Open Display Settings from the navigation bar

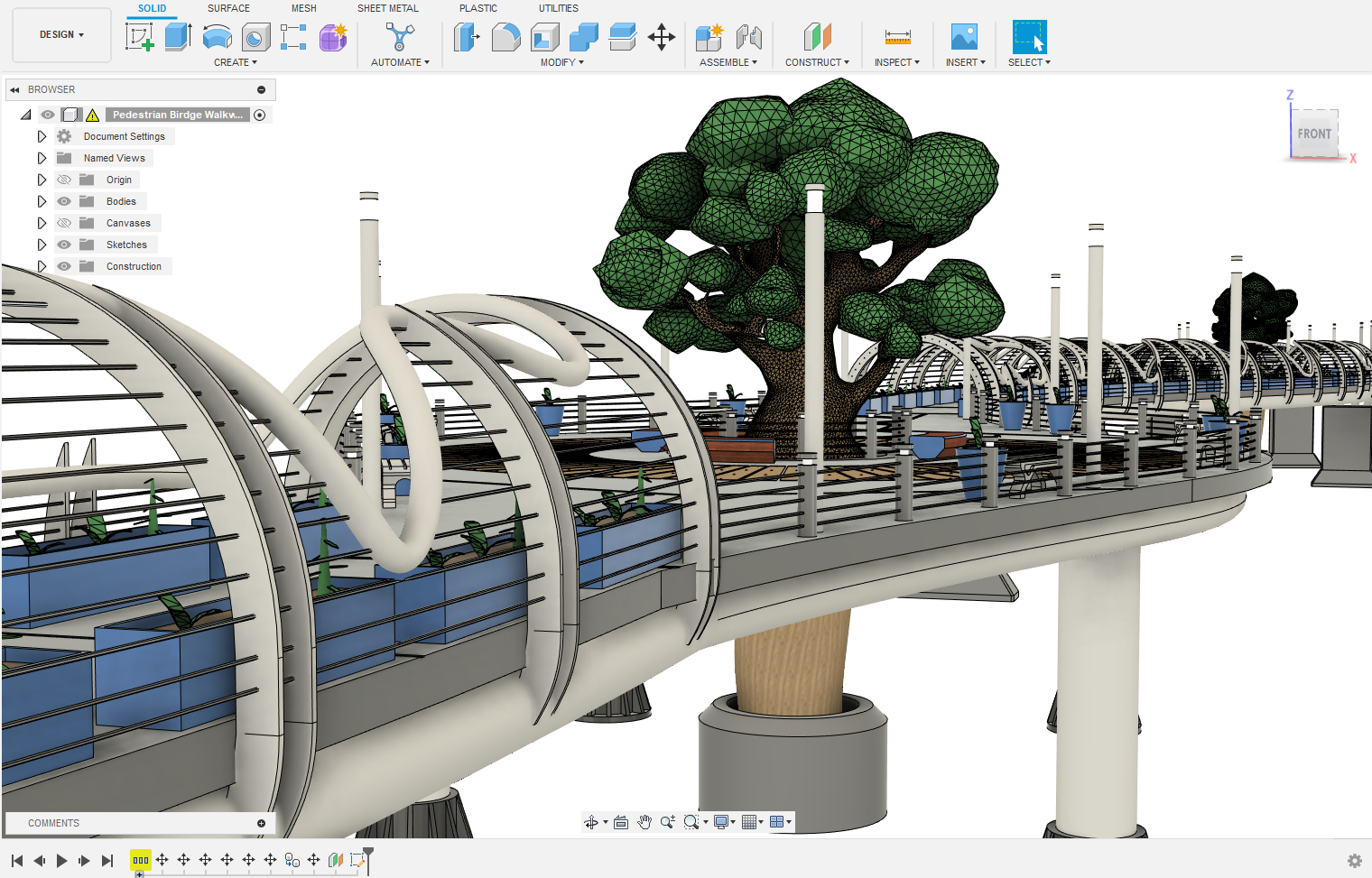pos(721,822)
